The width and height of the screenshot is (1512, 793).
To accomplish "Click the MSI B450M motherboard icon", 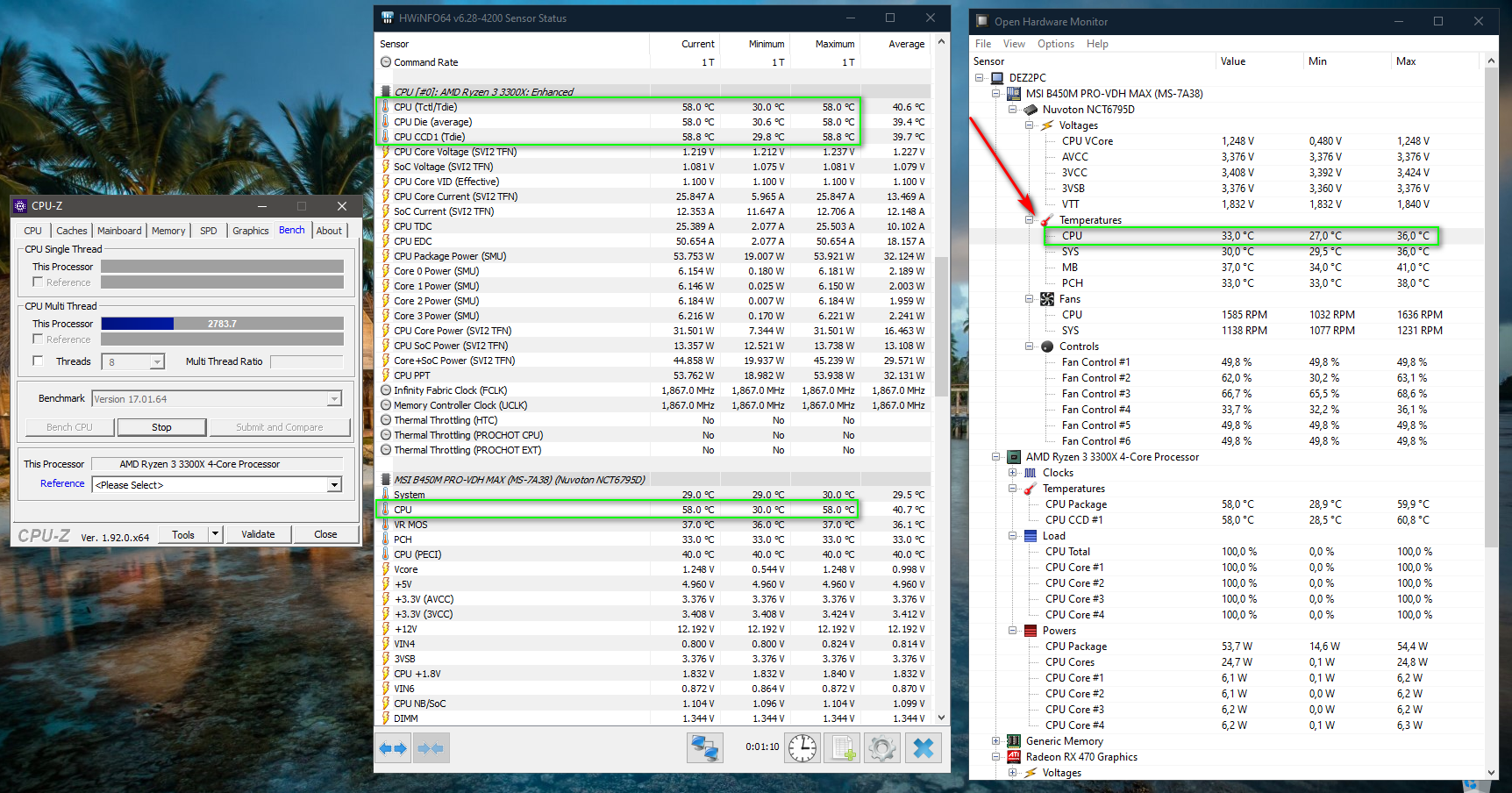I will 1014,94.
